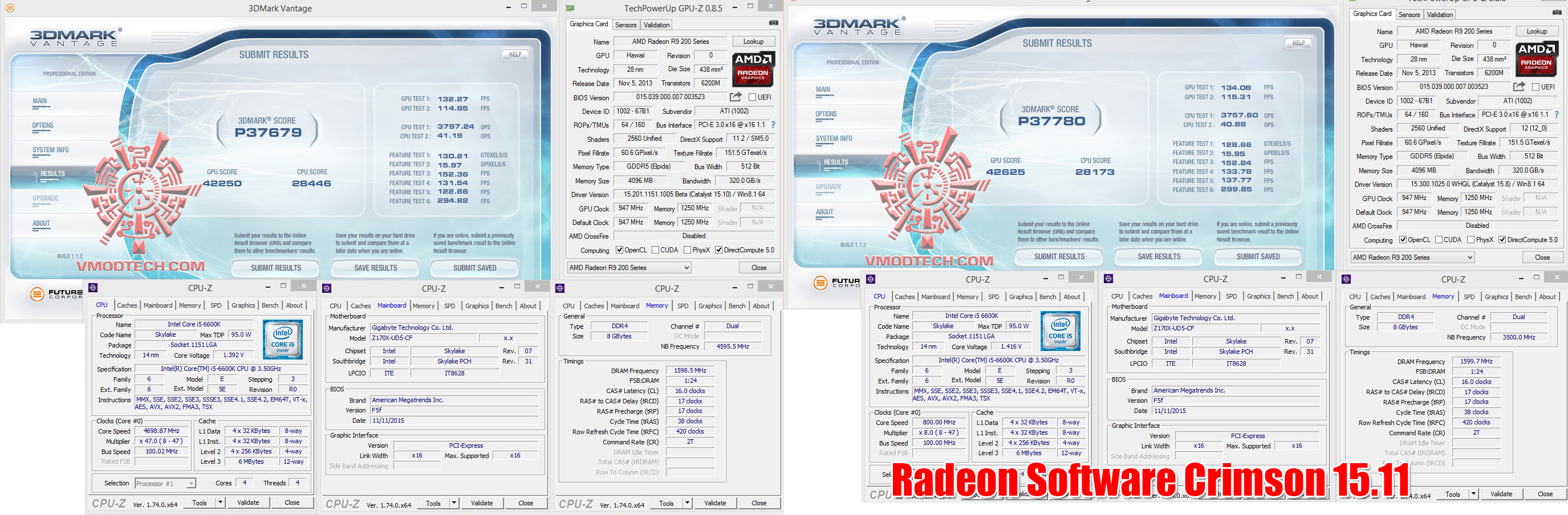
Task: Click the BIOS export arrow icon in left GPU-Z
Action: tap(736, 97)
